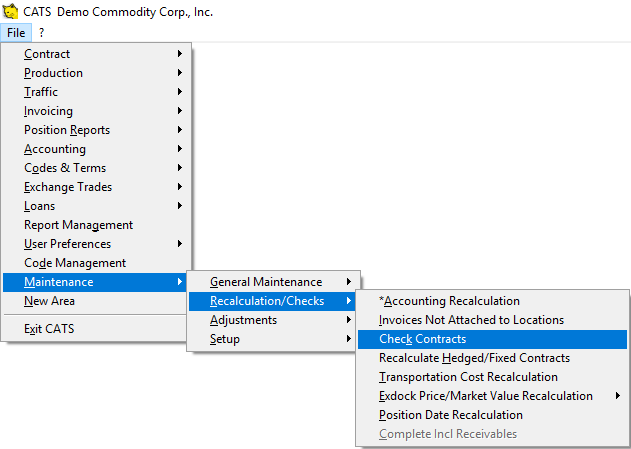Click the arrow next to Codes & Terms
Viewport: 631px width, 449px height.
click(180, 168)
